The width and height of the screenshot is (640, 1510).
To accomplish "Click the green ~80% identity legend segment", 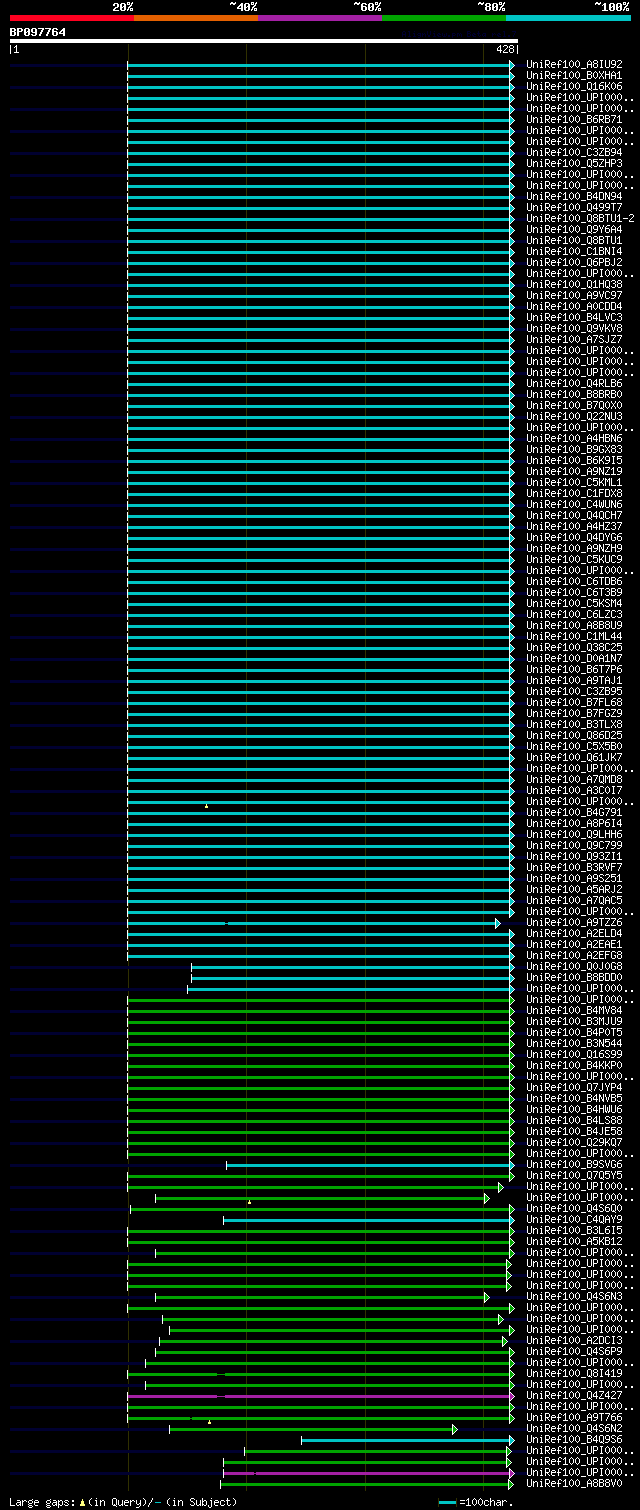I will tap(444, 18).
